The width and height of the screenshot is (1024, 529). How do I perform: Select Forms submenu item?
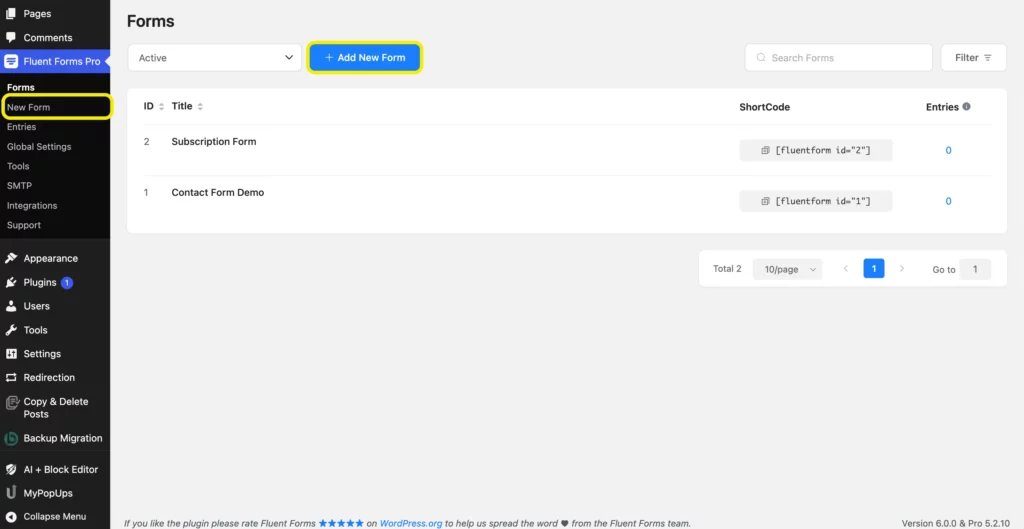pos(21,87)
